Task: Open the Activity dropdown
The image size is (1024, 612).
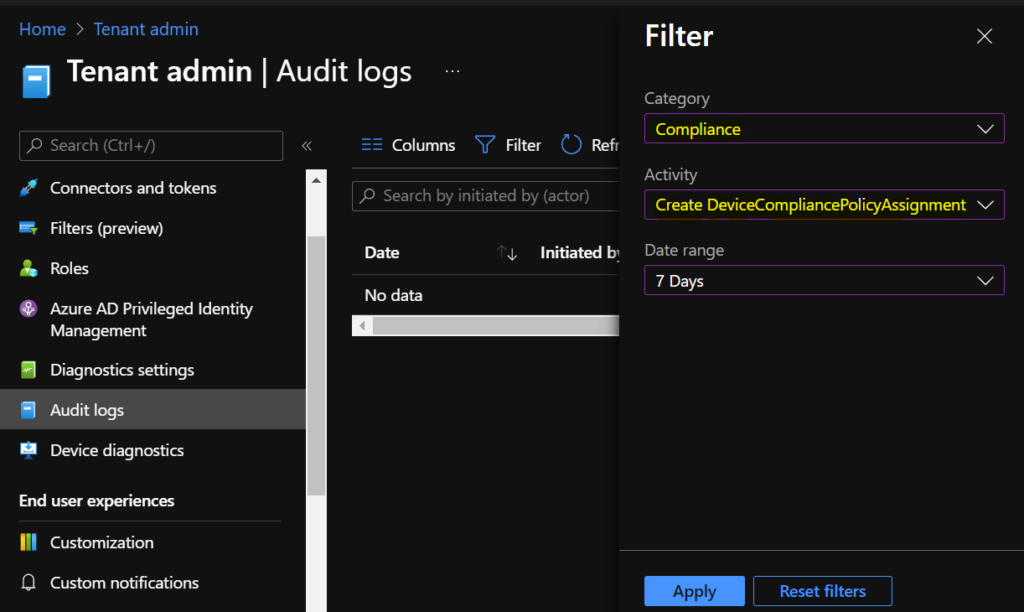Action: click(824, 205)
